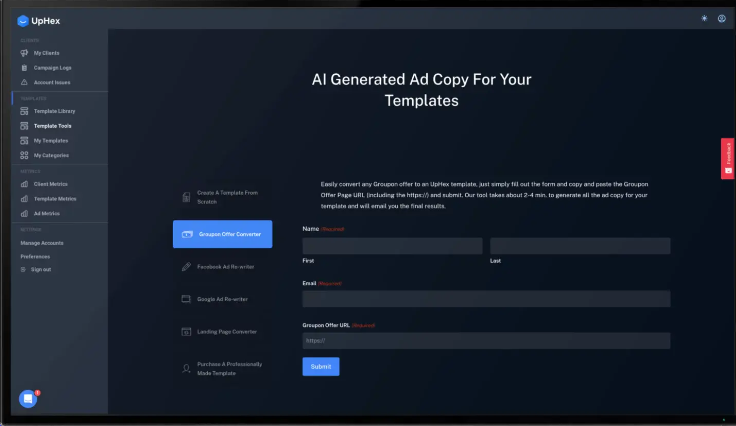View Ad Metrics
The image size is (736, 426).
point(46,213)
